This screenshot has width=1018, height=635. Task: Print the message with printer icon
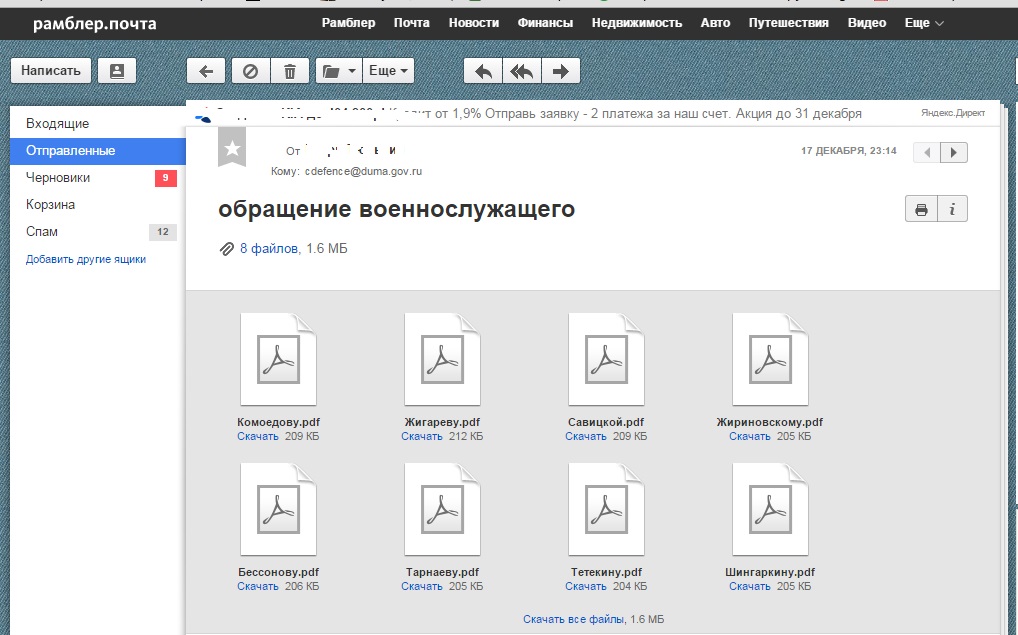pos(921,209)
